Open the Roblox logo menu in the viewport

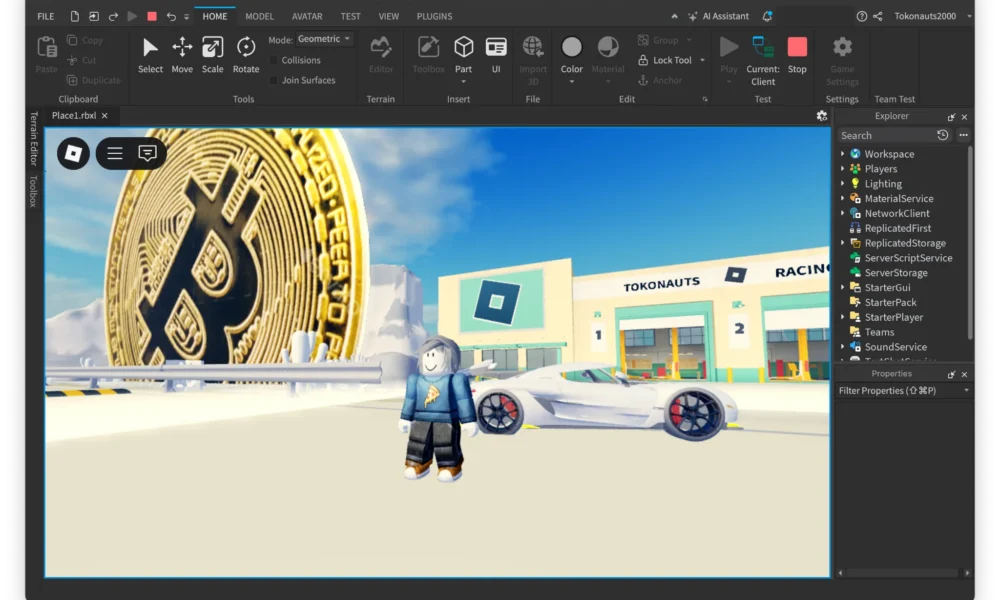[x=73, y=153]
